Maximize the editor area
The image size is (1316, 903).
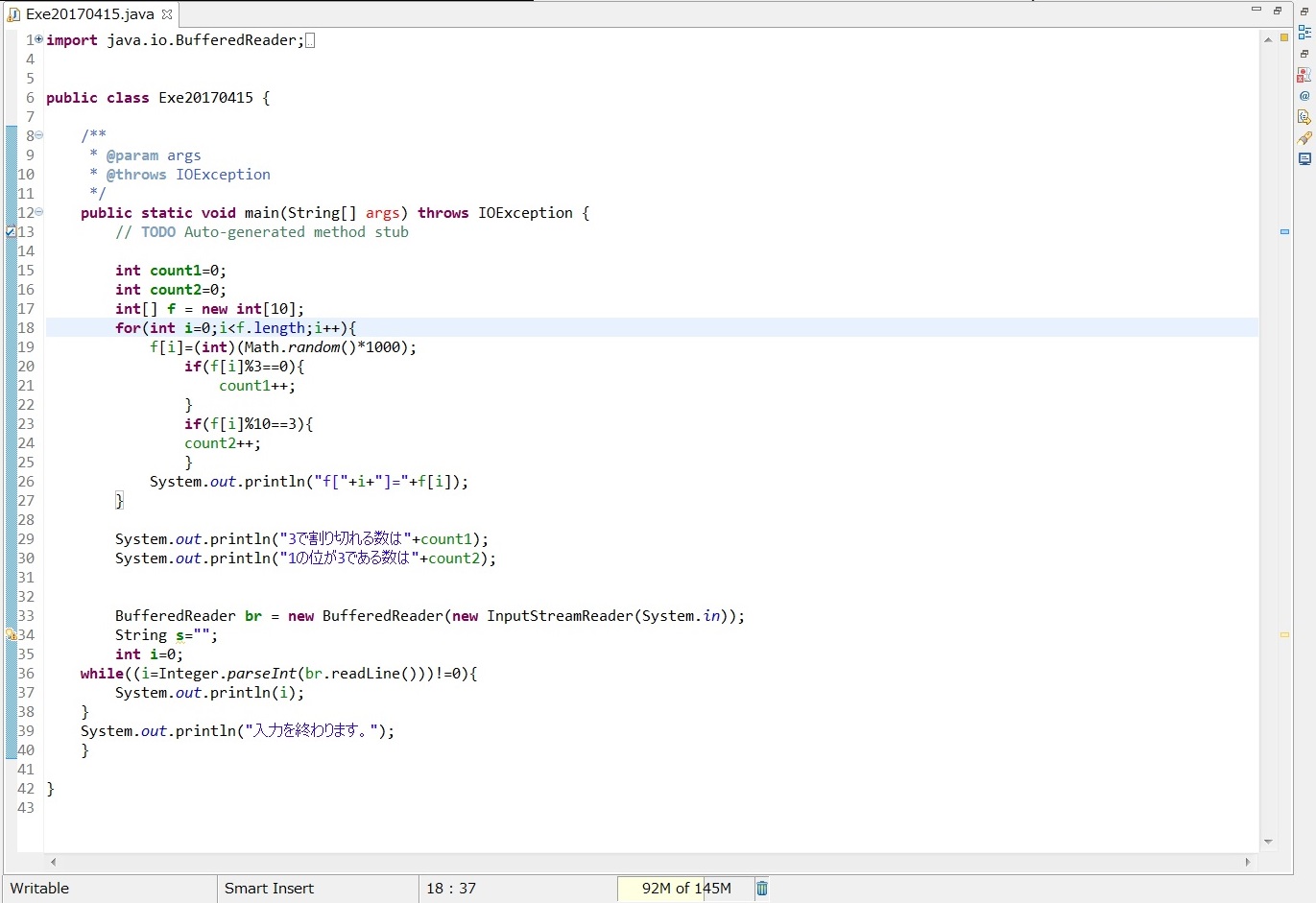pos(1278,10)
